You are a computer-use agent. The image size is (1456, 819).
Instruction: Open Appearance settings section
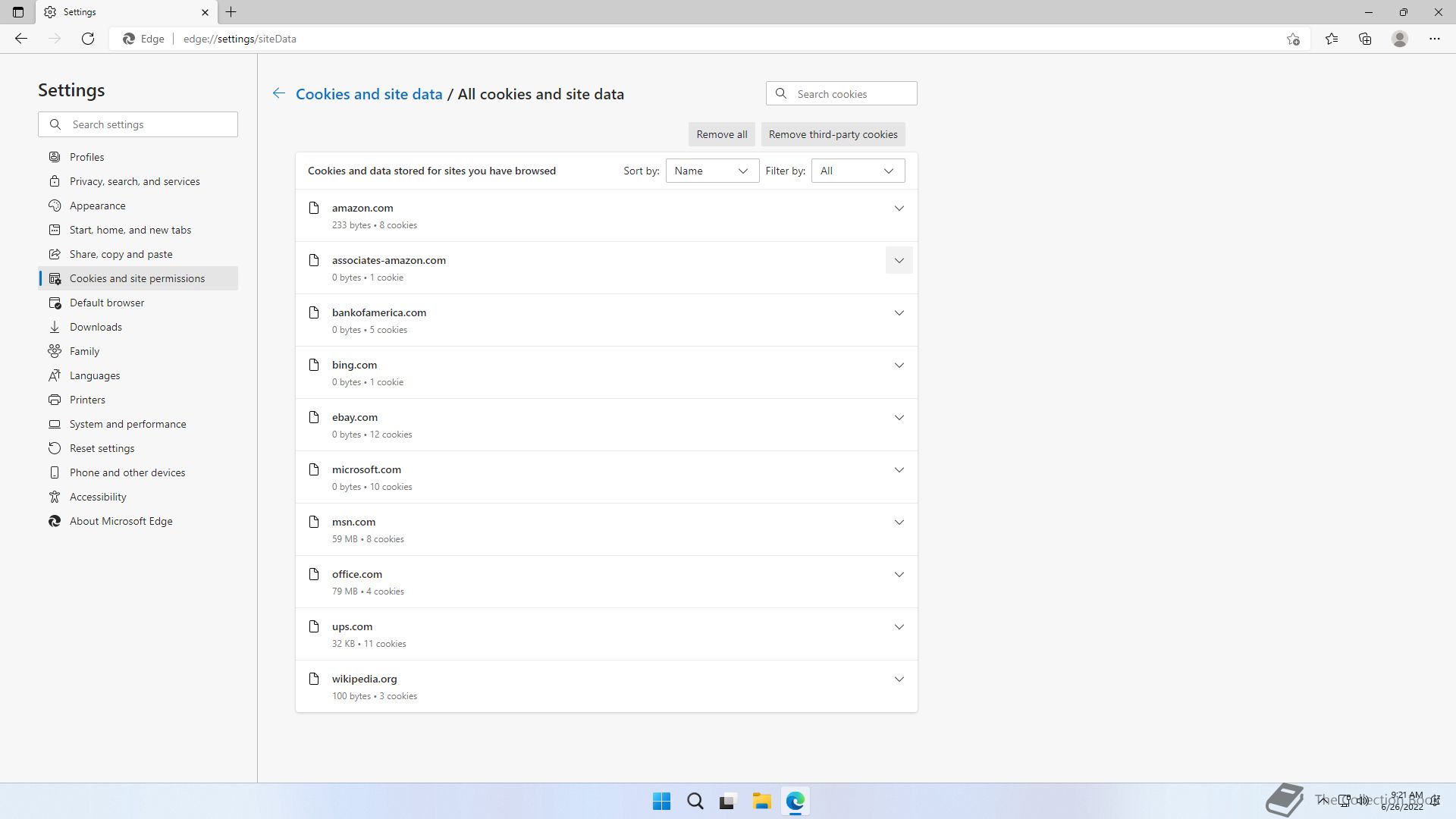138,206
